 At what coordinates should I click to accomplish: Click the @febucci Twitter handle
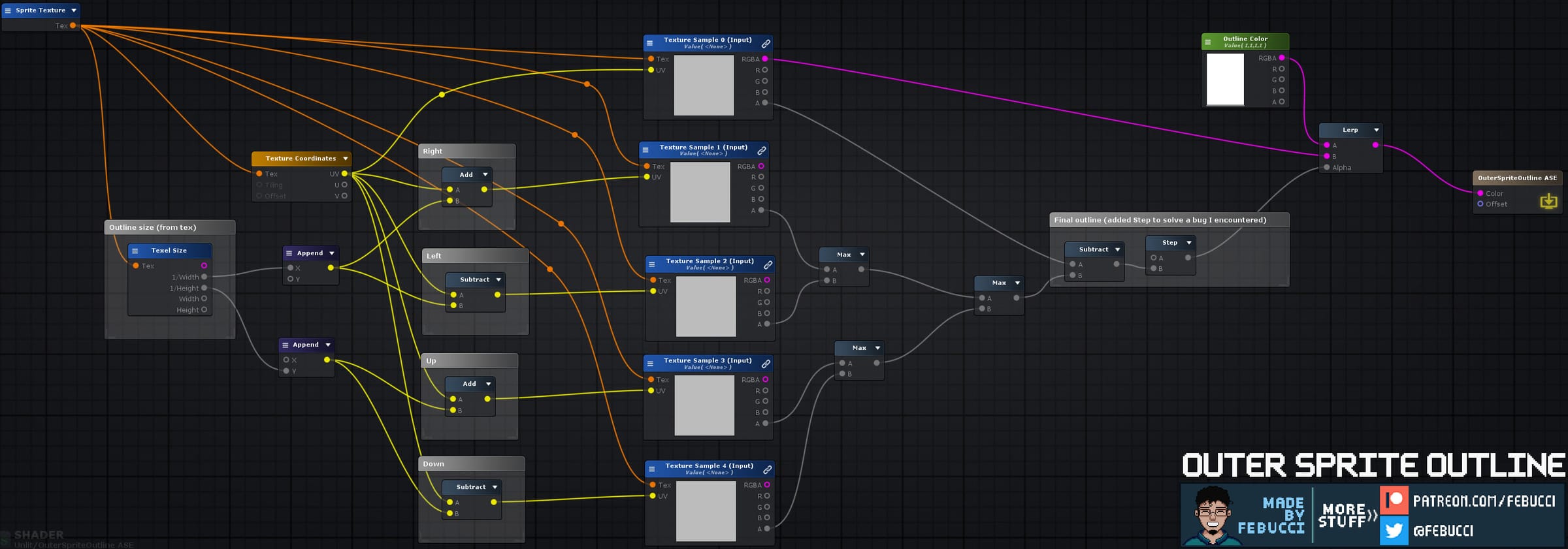click(x=1443, y=531)
